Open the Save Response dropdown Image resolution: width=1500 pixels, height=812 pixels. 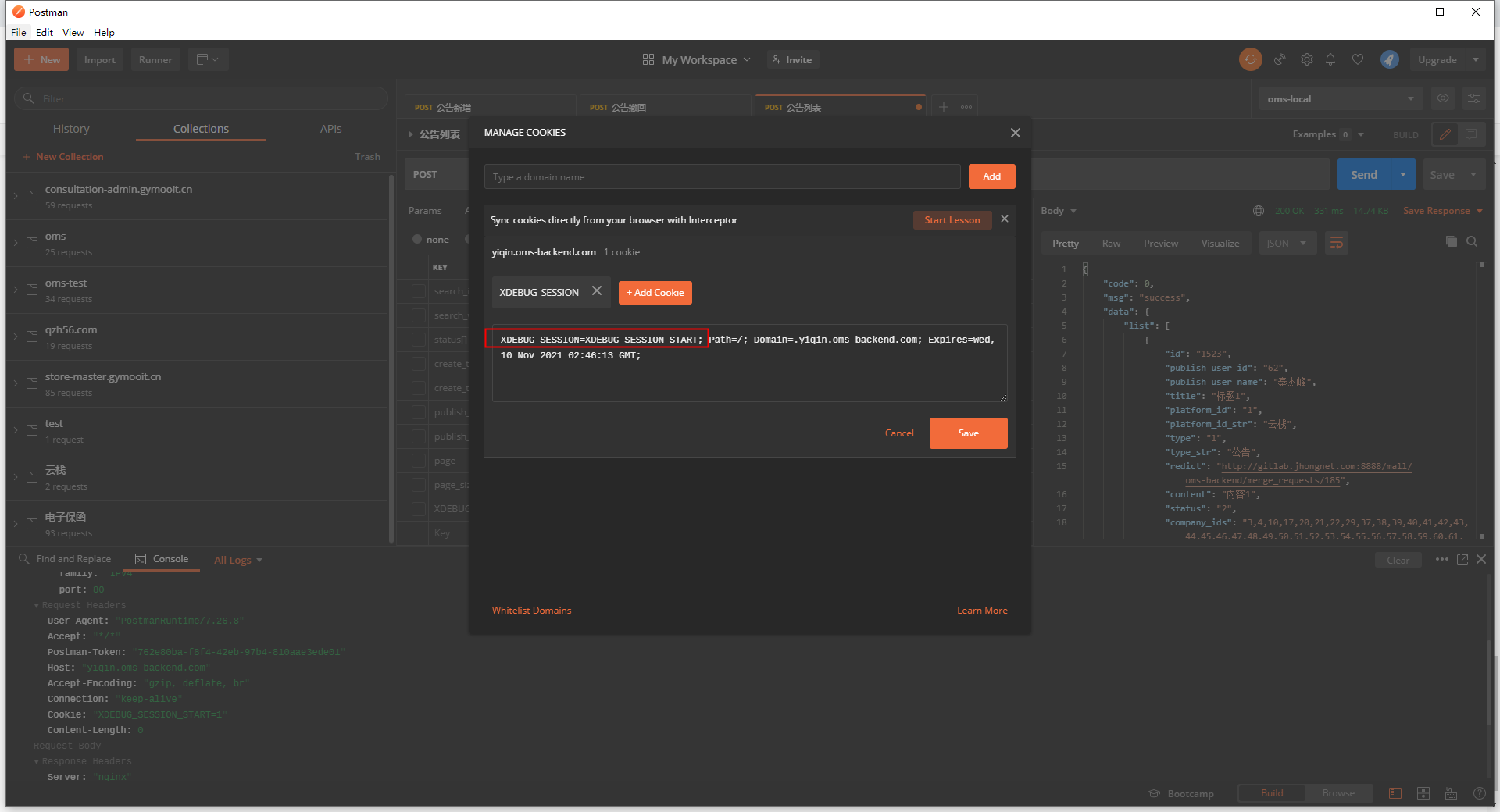coord(1443,211)
